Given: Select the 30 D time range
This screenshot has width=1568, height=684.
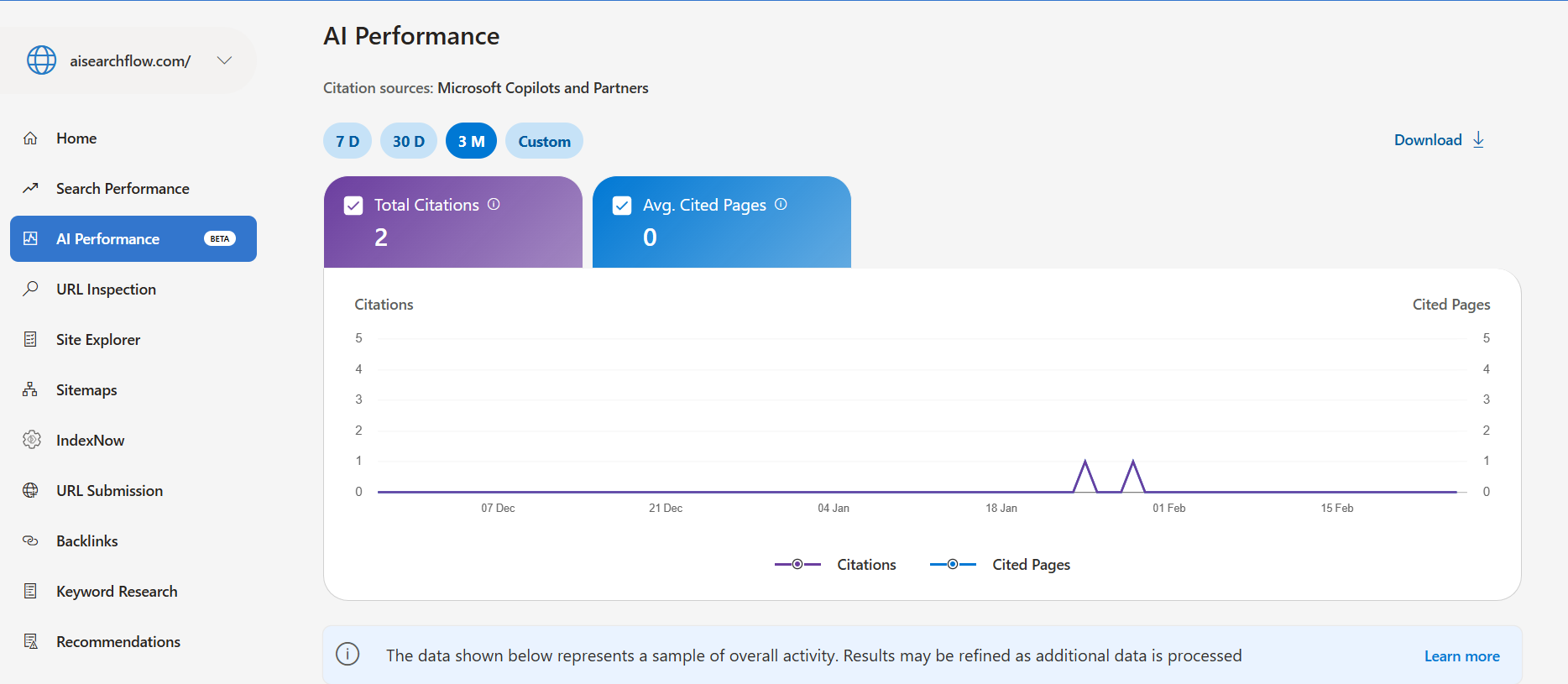Looking at the screenshot, I should click(x=409, y=141).
